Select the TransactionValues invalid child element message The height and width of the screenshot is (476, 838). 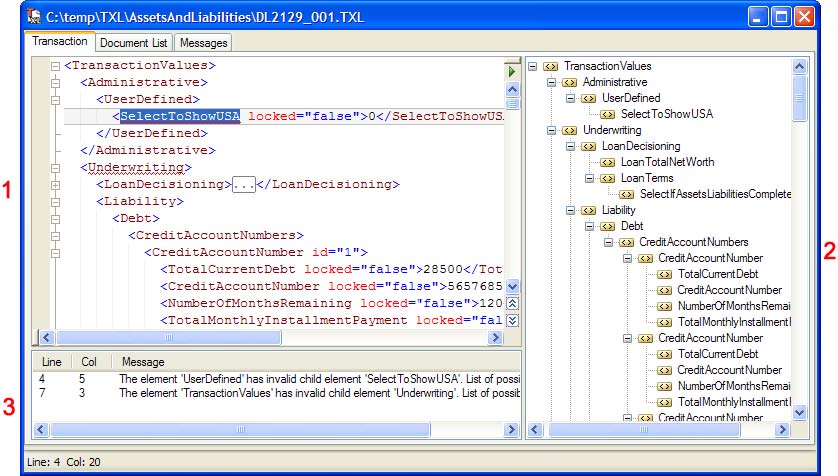[276, 393]
